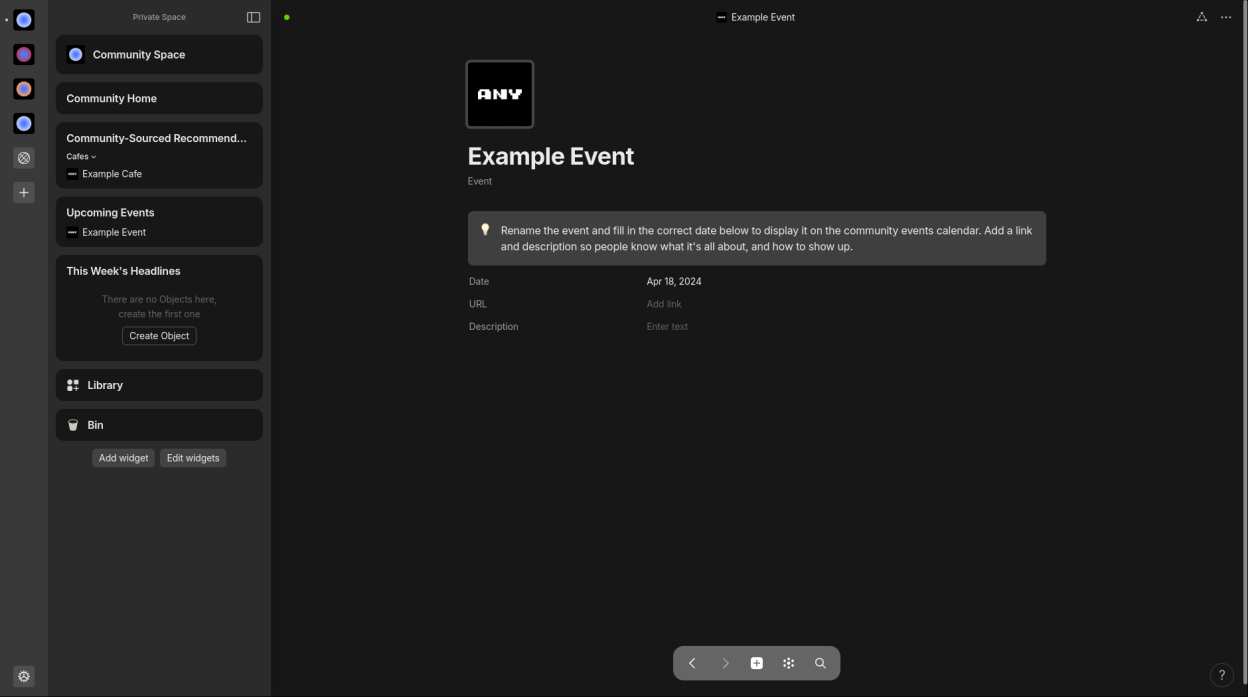Open the graph from the bottom navigation dots icon
Screen dimensions: 1248x697
pos(789,663)
